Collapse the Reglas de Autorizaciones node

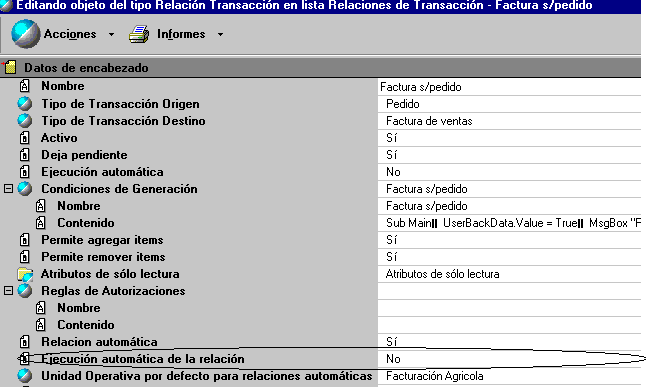point(8,291)
